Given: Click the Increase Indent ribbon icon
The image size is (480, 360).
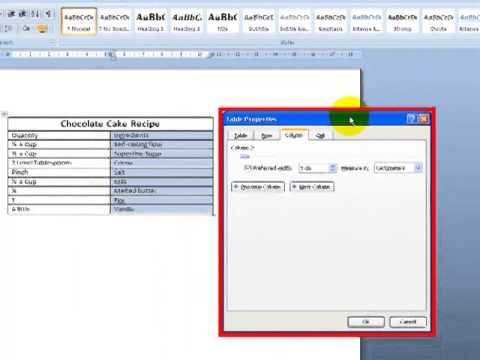Looking at the screenshot, I should (23, 14).
